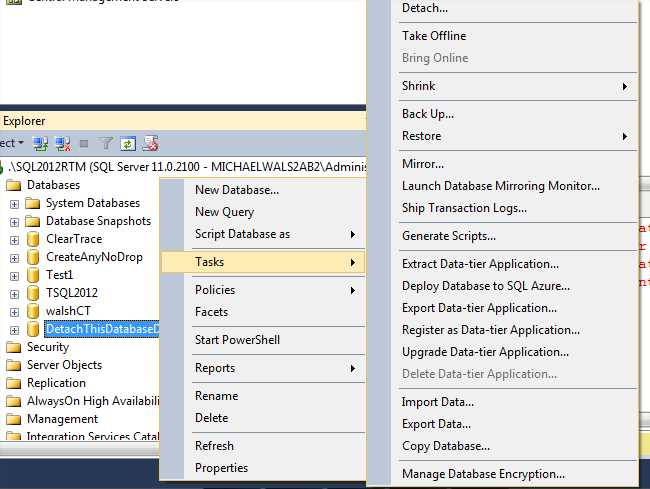Expand the Database Snapshots node
The width and height of the screenshot is (650, 489).
click(15, 223)
